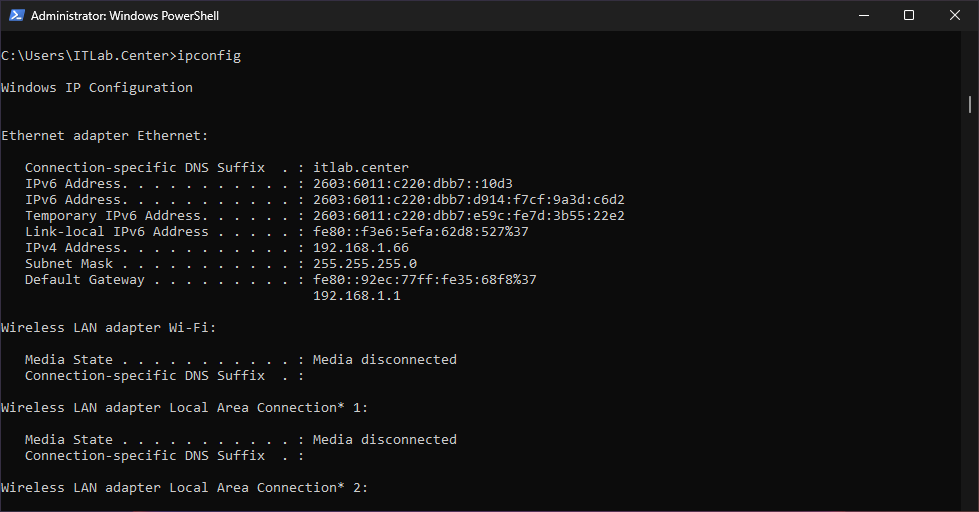
Task: Click the default gateway 192.168.1.1
Action: tap(356, 296)
